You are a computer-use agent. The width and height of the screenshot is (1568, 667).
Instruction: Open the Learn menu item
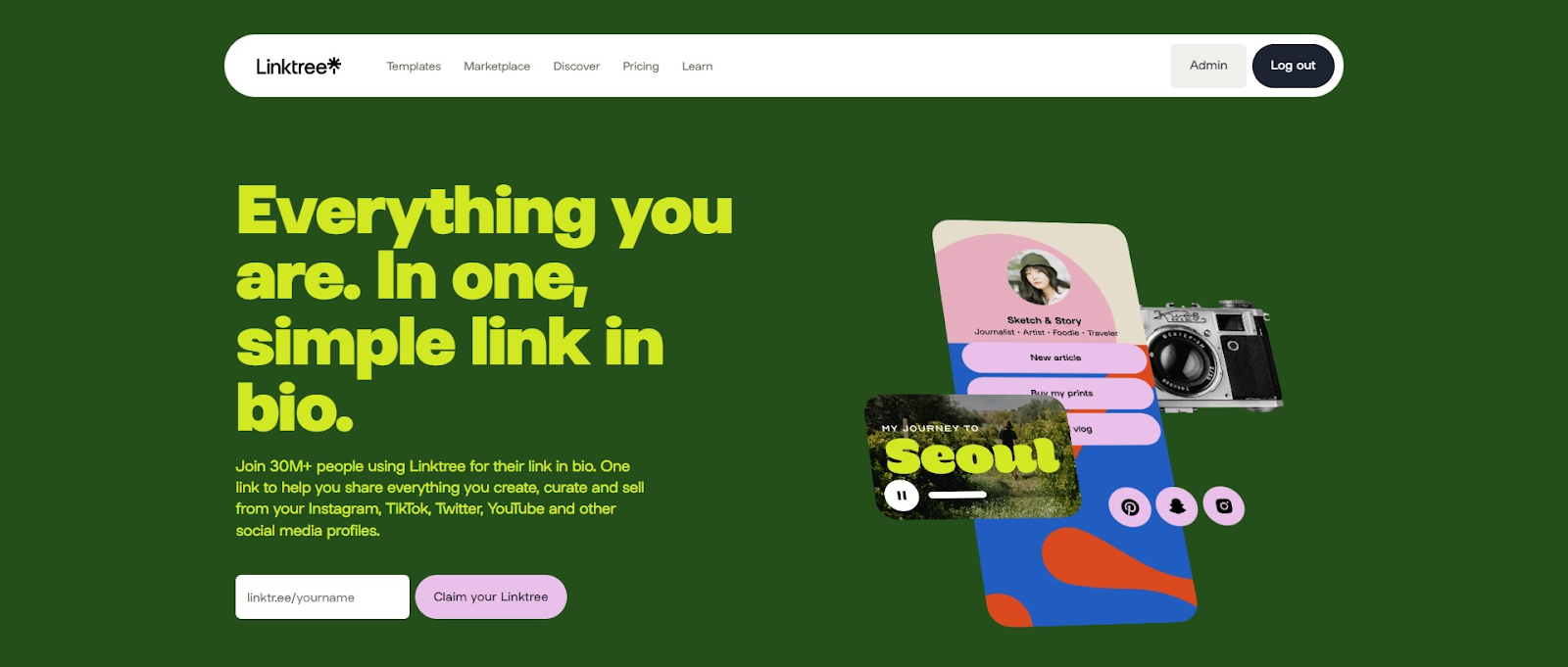click(x=697, y=67)
